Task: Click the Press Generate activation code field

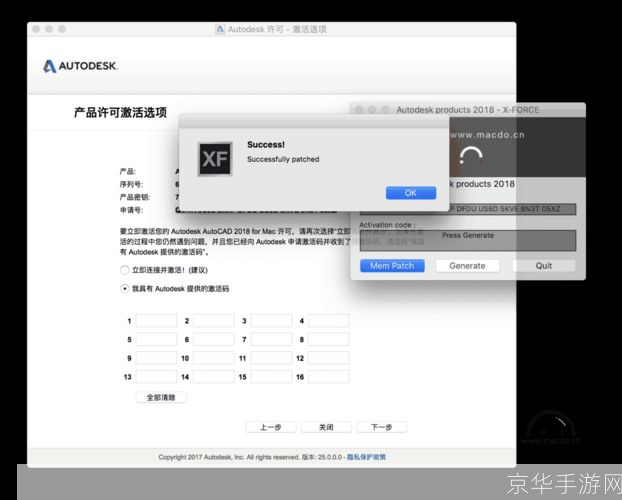Action: [x=468, y=240]
